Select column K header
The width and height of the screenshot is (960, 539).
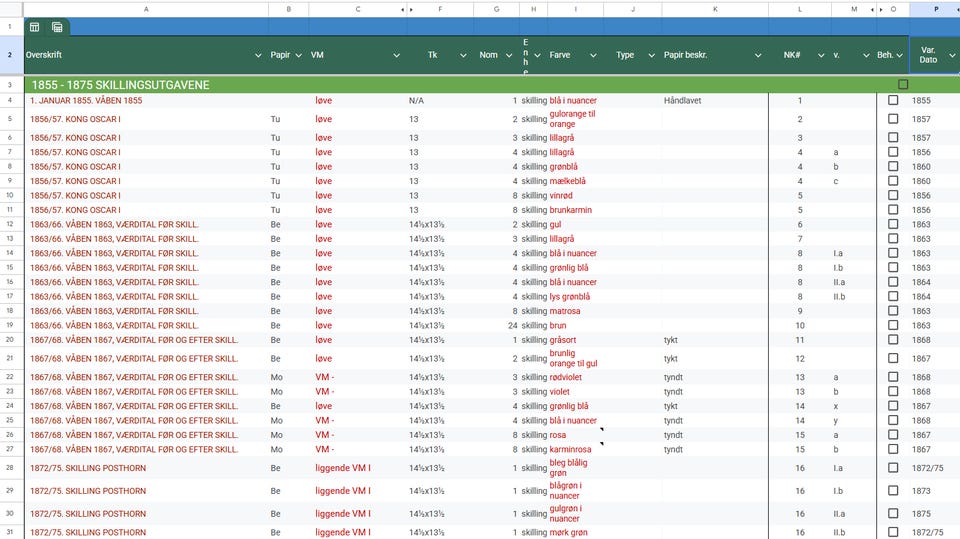714,9
